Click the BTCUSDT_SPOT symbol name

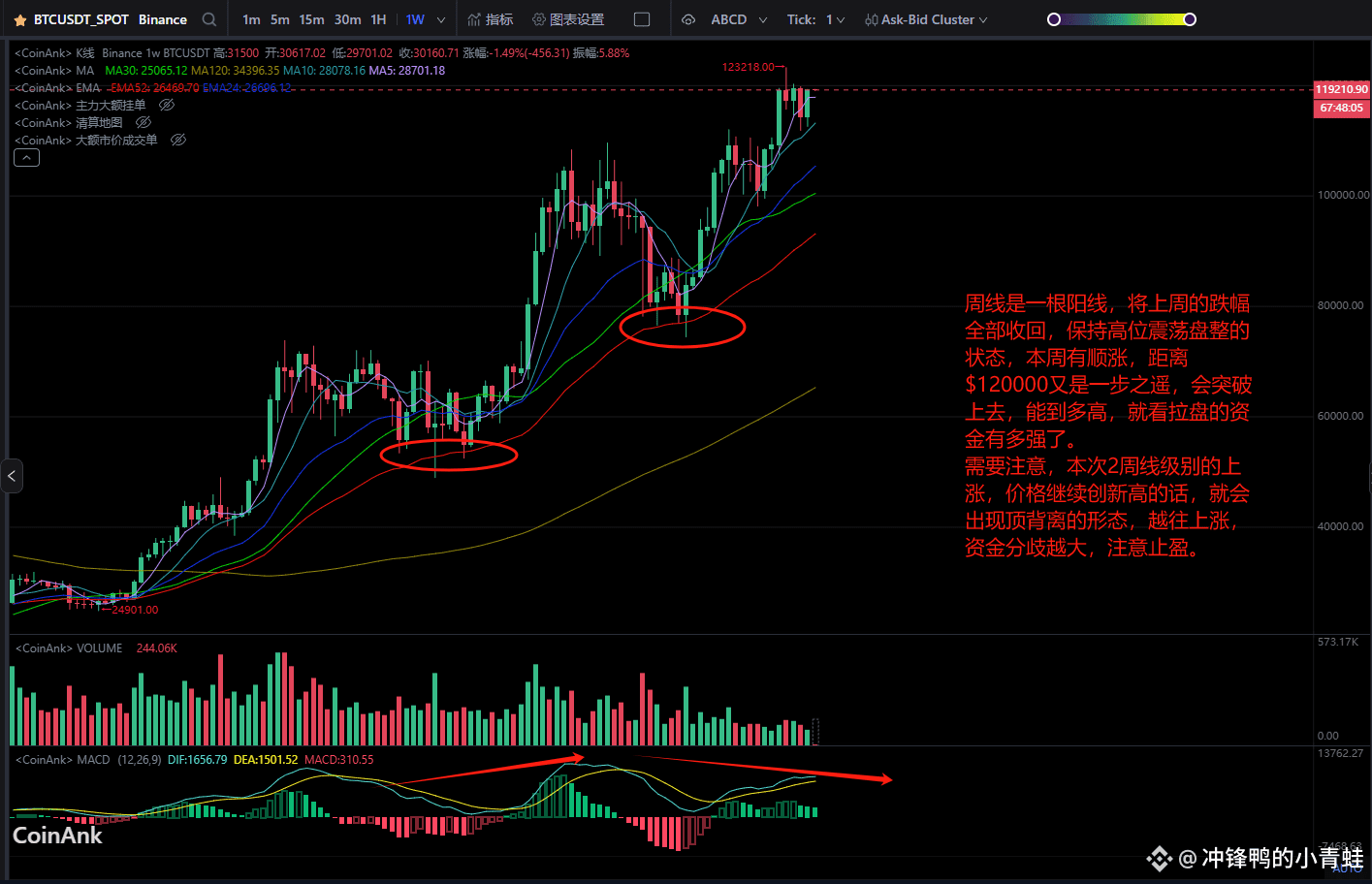point(81,19)
